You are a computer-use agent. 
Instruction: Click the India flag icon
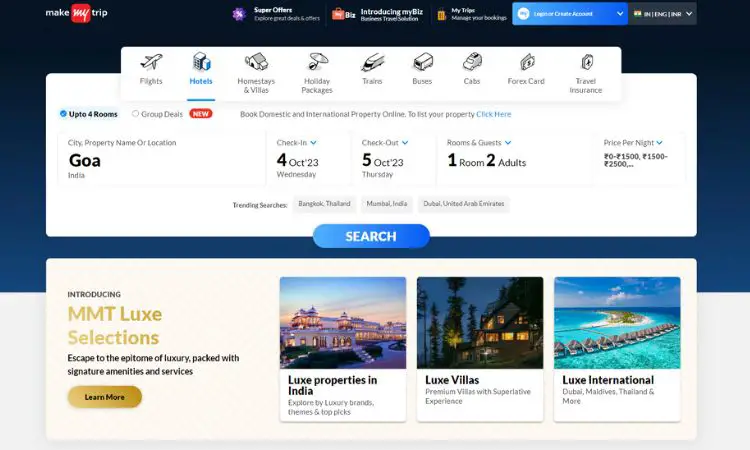coord(638,14)
